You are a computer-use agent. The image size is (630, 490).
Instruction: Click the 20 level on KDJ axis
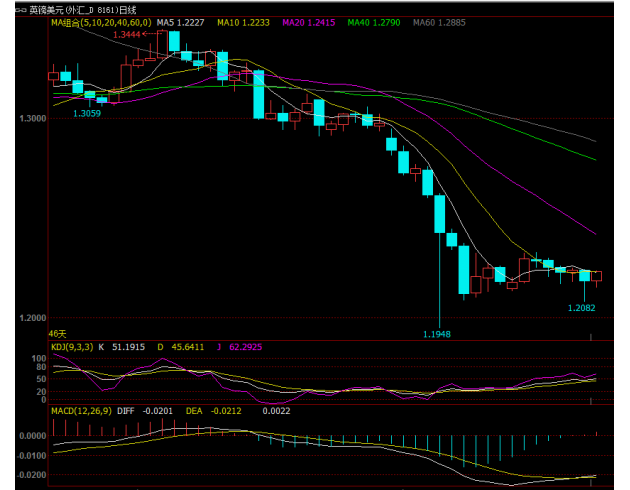tap(41, 392)
